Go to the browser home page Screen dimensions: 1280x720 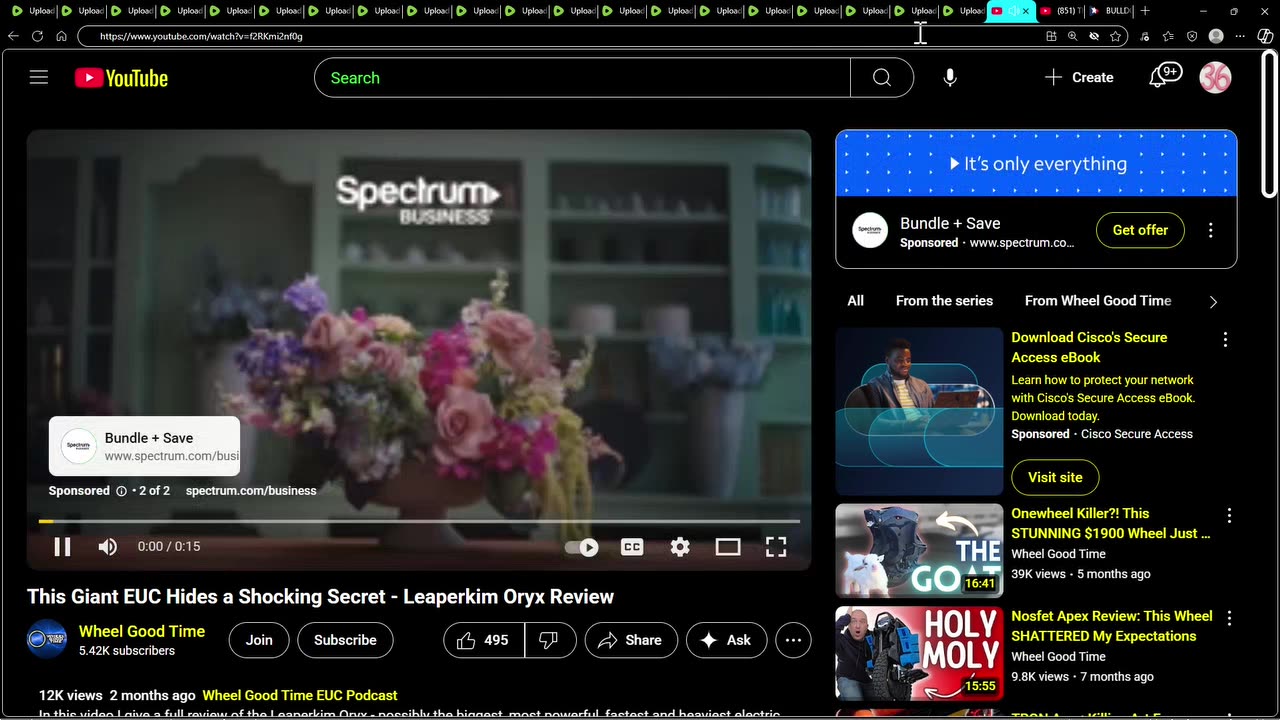61,36
